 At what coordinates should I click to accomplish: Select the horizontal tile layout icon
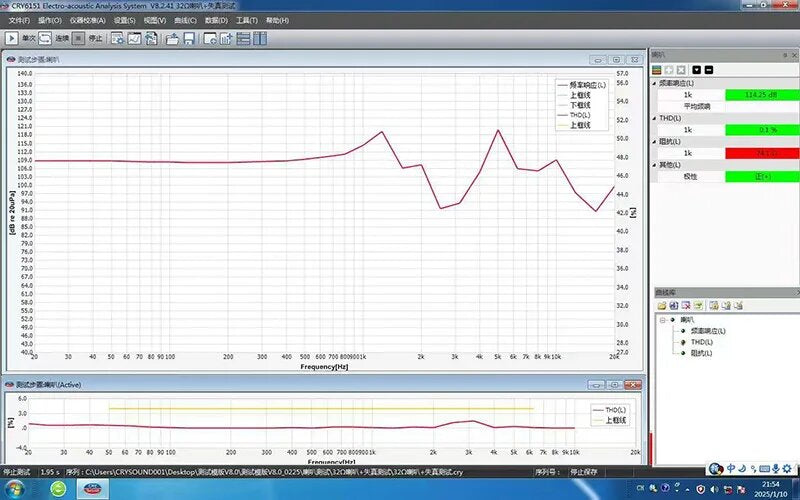tap(242, 39)
